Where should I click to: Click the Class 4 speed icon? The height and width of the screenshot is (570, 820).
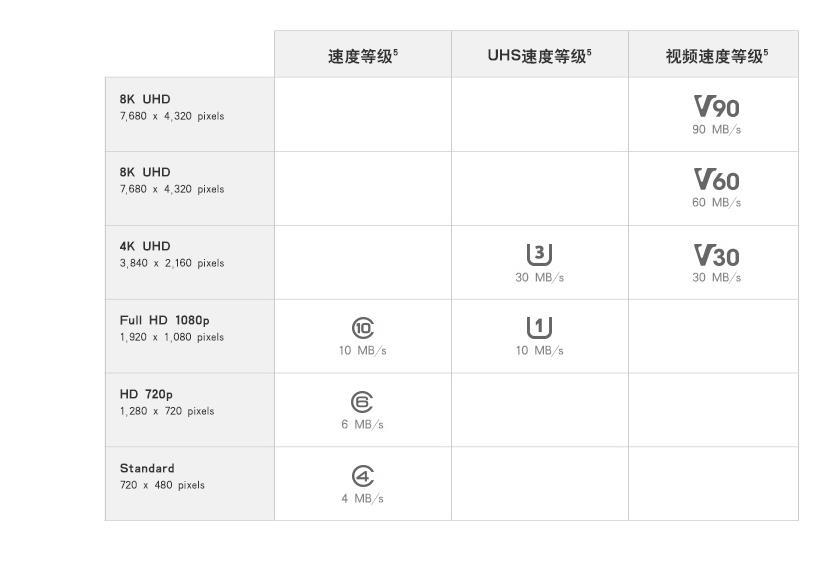(x=362, y=476)
